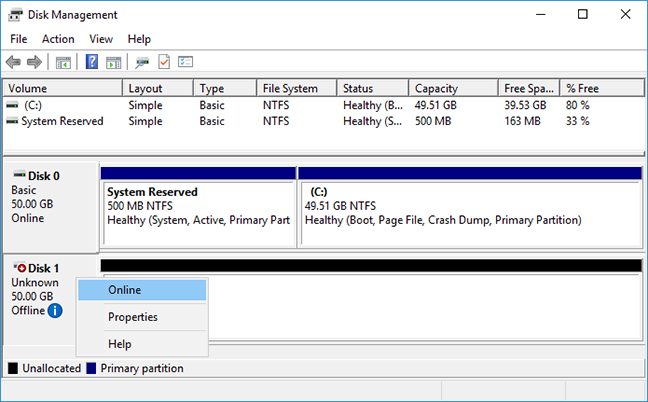Click the Disk Management title bar icon
Image resolution: width=648 pixels, height=402 pixels.
(x=16, y=15)
